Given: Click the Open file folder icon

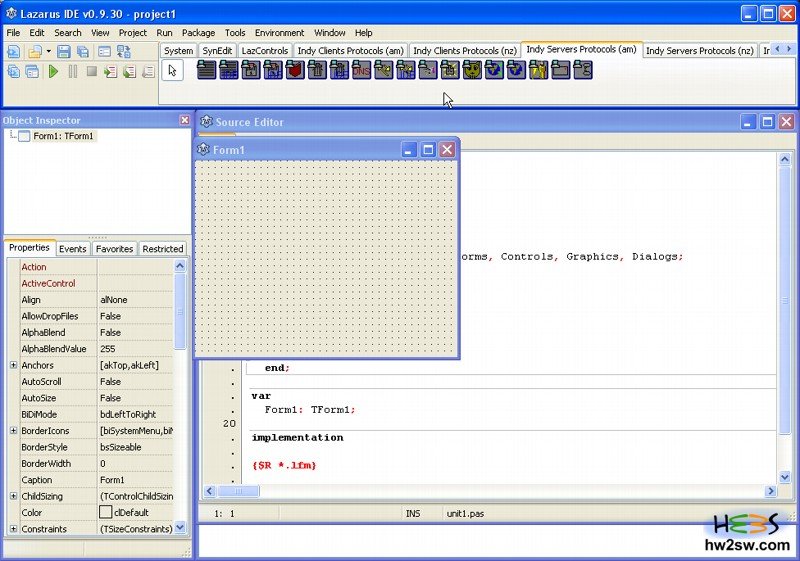Looking at the screenshot, I should [35, 52].
